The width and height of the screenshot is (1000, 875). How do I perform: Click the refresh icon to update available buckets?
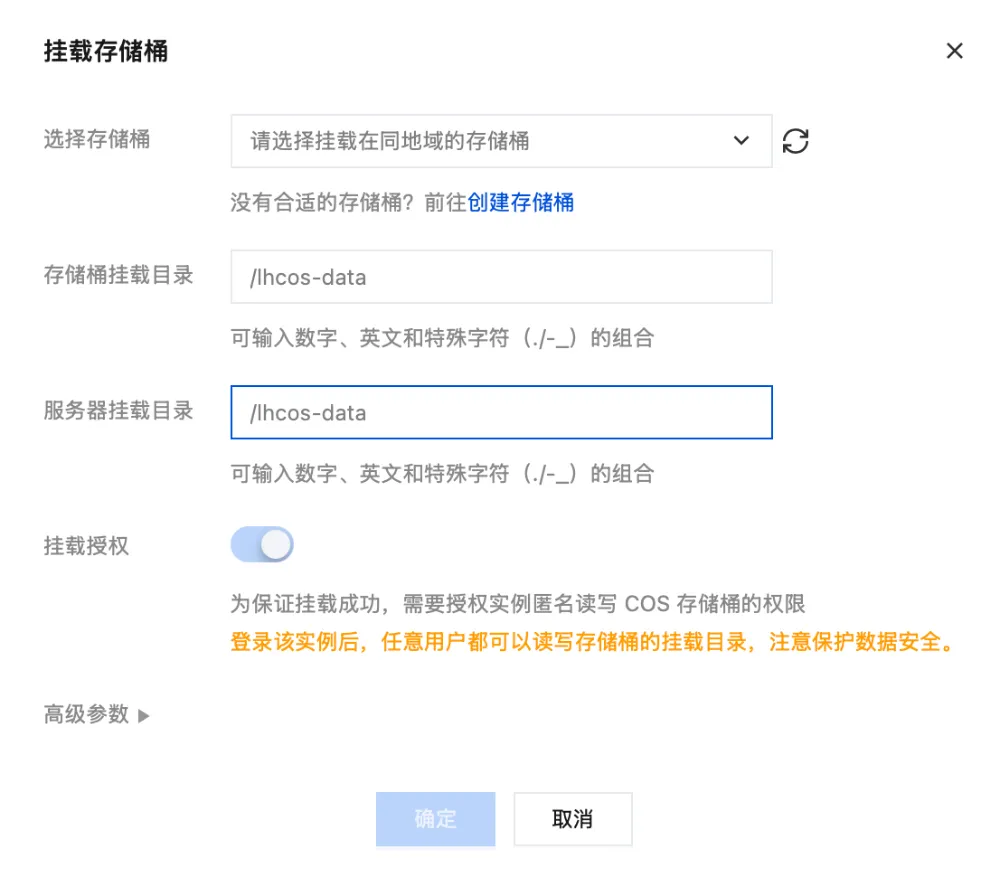tap(797, 141)
